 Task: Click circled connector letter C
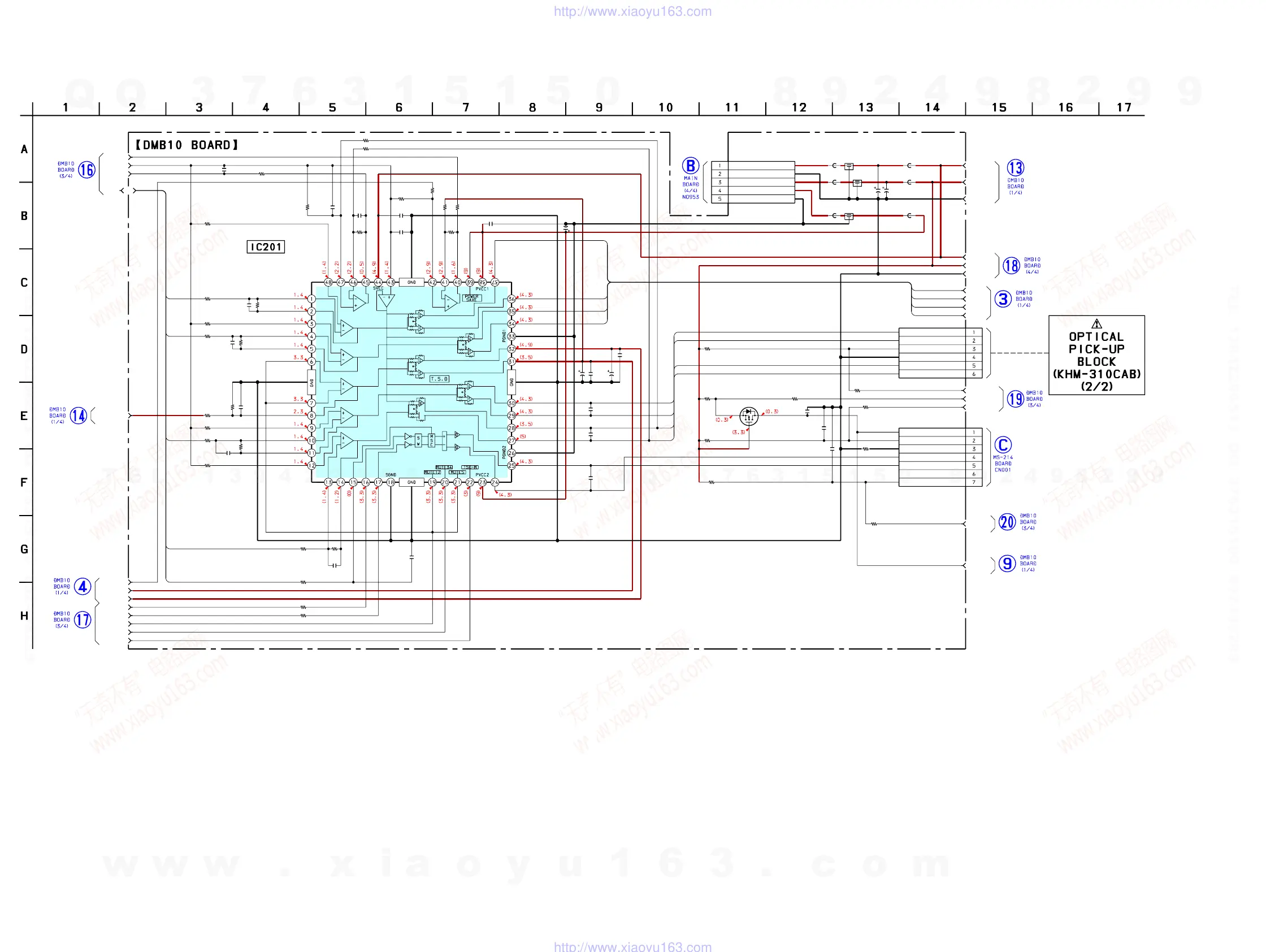coord(1002,445)
